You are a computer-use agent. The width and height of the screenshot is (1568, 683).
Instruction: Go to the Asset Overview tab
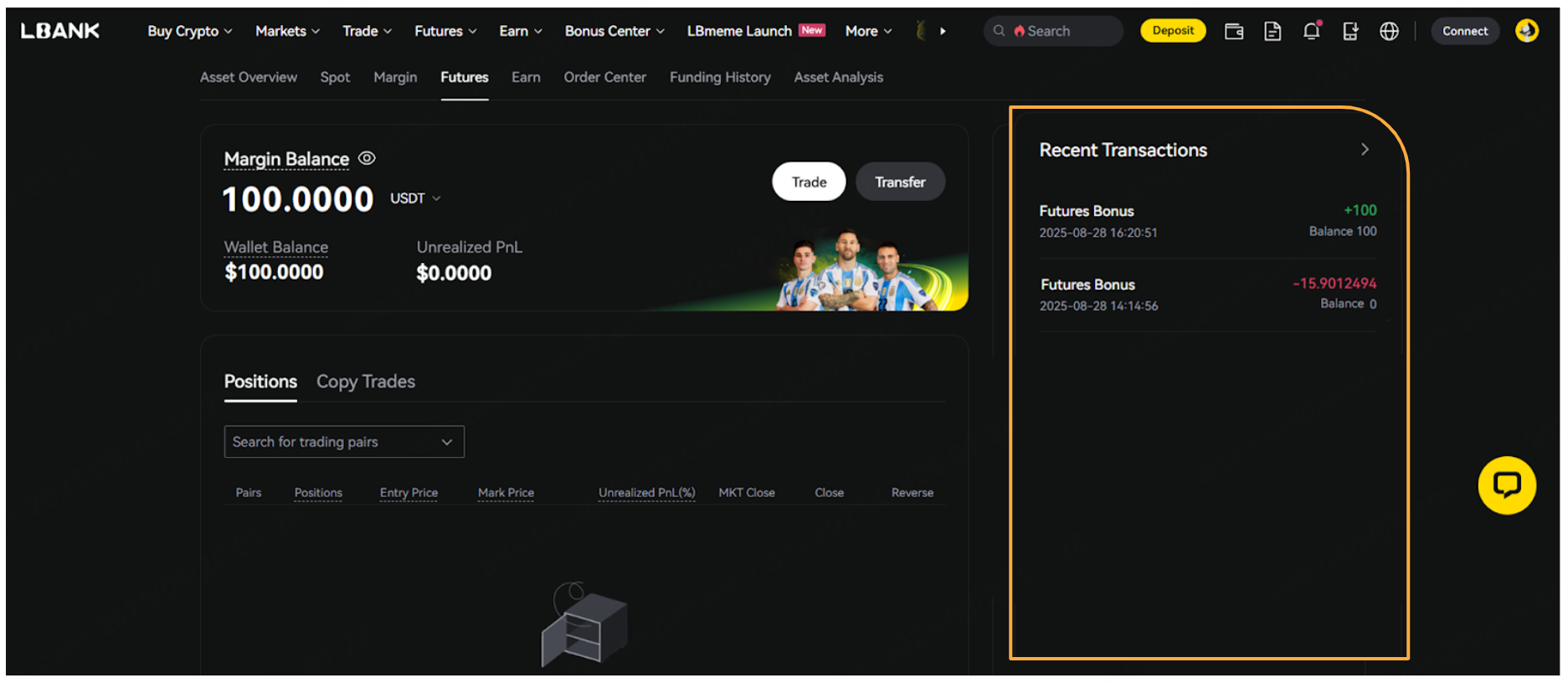coord(249,77)
